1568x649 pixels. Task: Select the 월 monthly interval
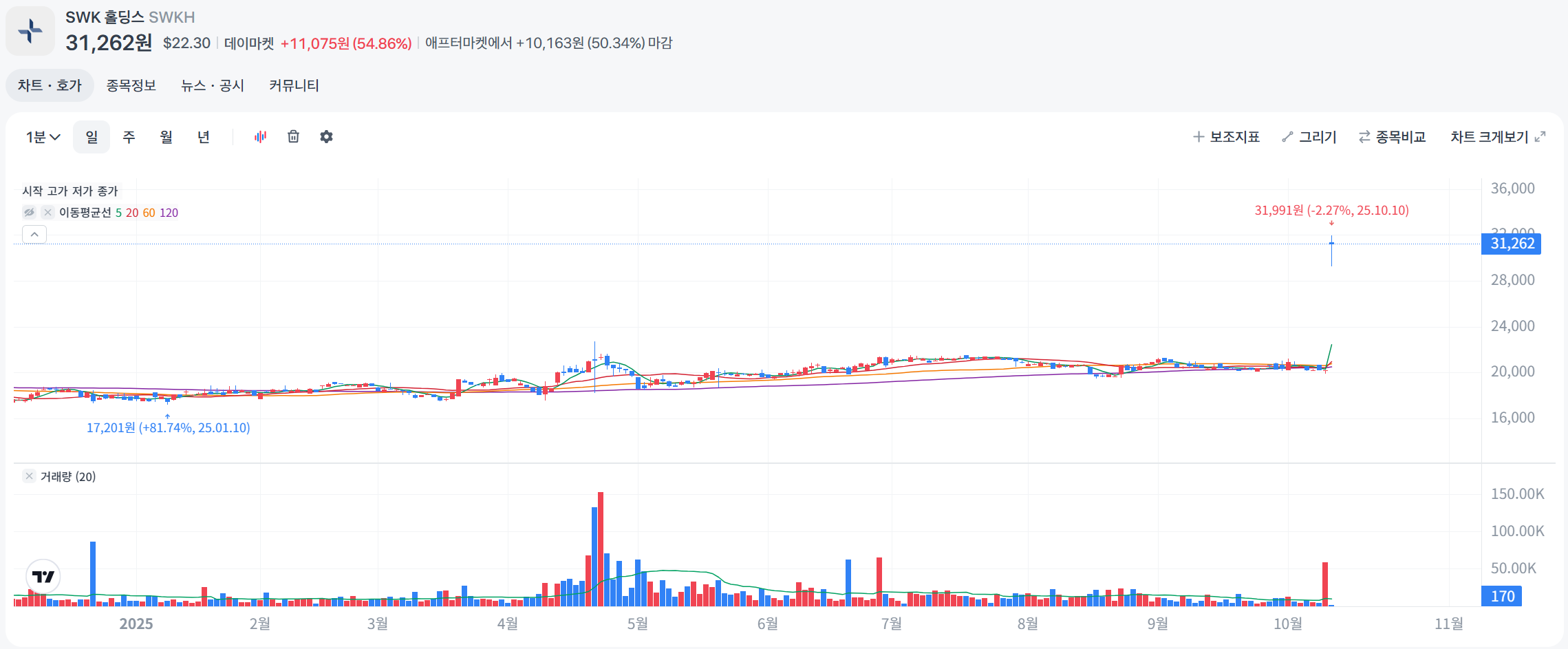click(x=166, y=137)
